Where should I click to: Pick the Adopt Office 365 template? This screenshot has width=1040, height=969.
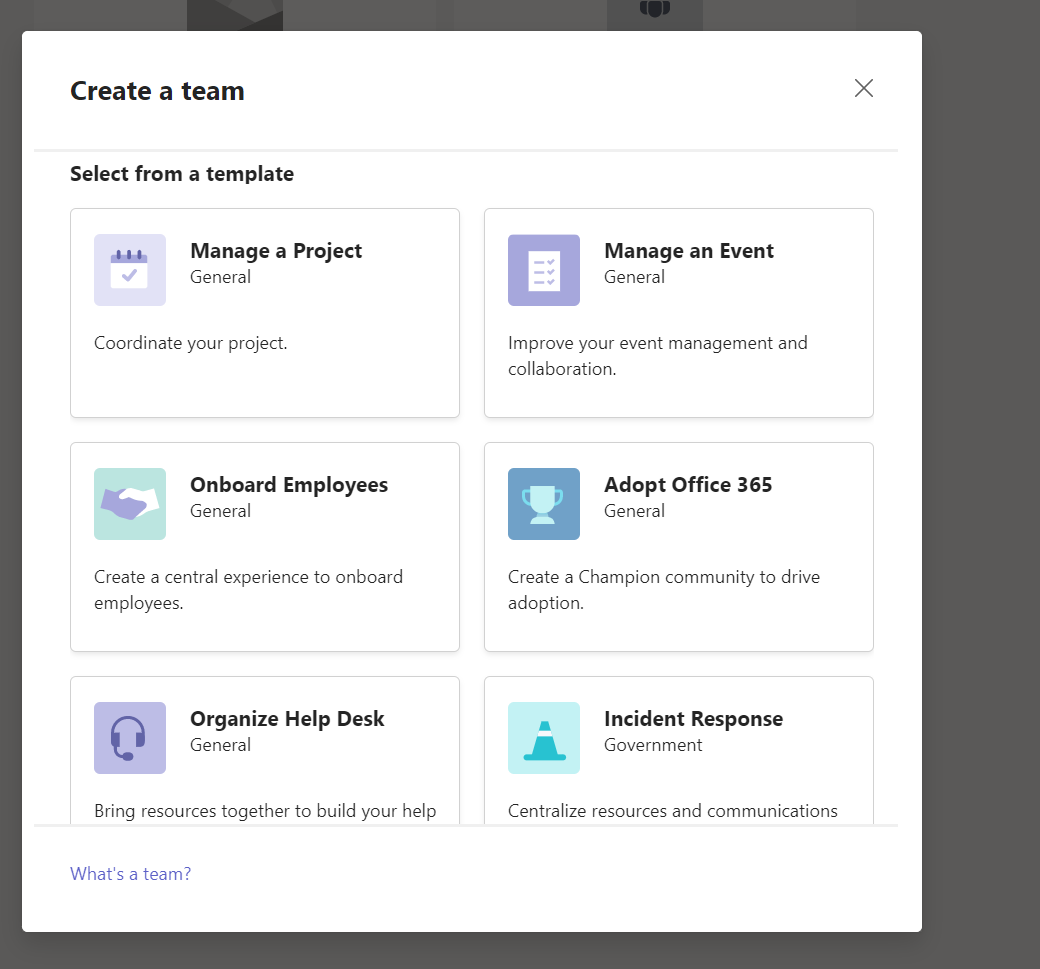click(x=678, y=546)
